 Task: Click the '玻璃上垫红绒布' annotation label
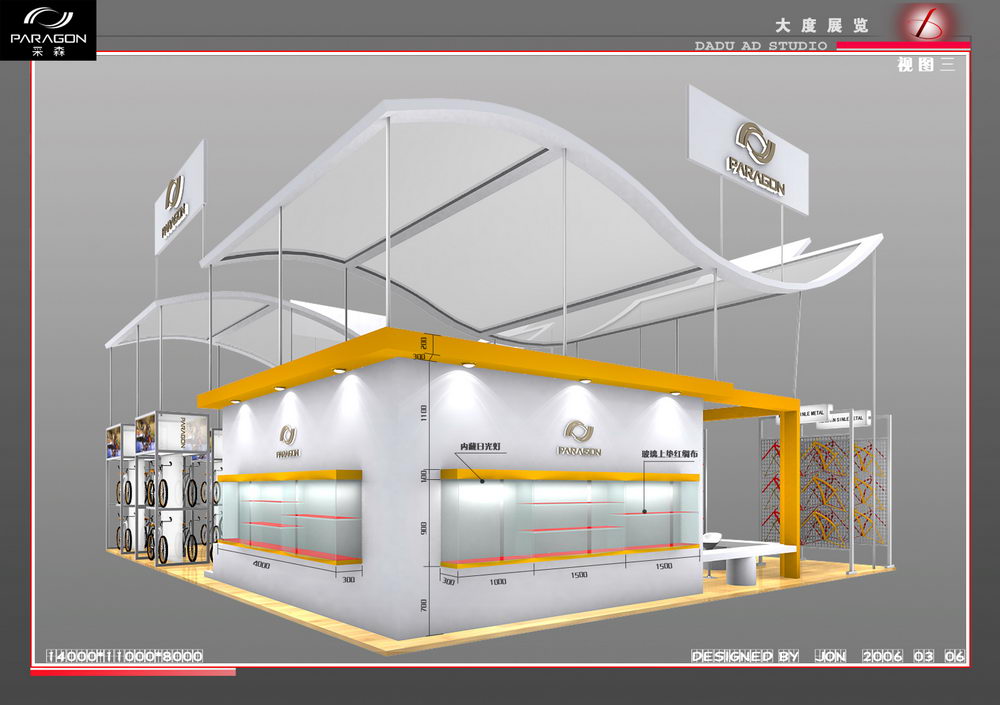tap(669, 454)
